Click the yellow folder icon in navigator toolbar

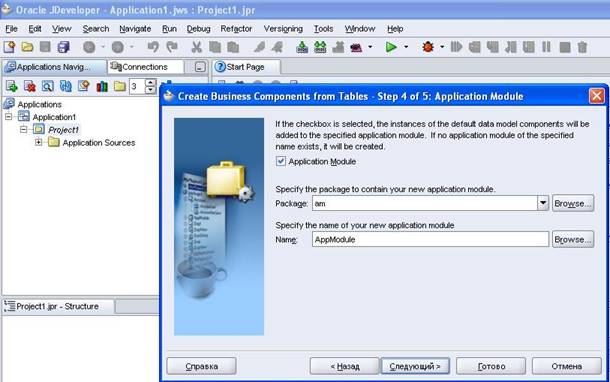[120, 86]
